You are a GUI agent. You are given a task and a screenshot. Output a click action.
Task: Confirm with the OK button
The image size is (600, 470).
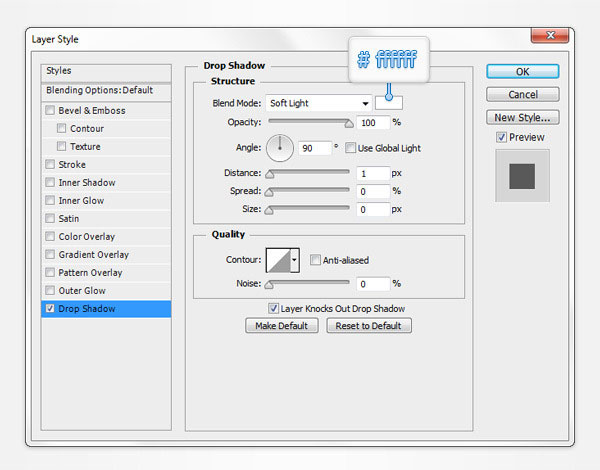523,72
